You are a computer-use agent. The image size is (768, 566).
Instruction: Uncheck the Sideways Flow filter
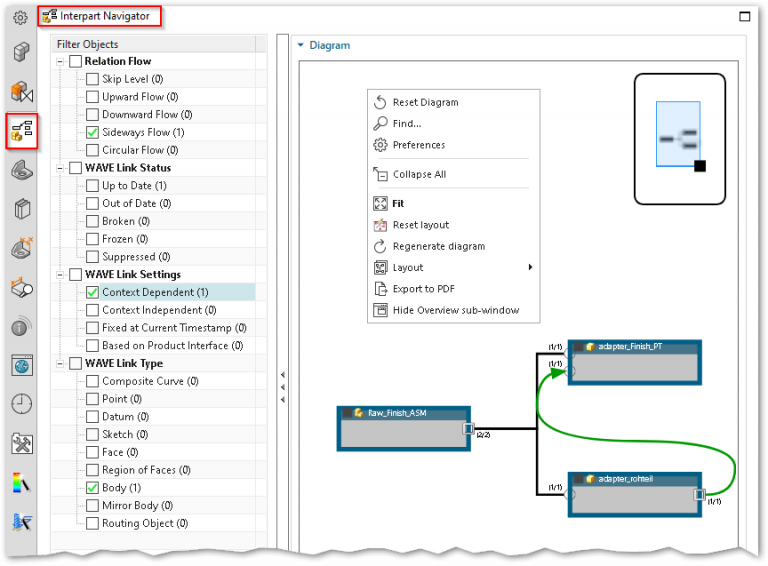(92, 132)
